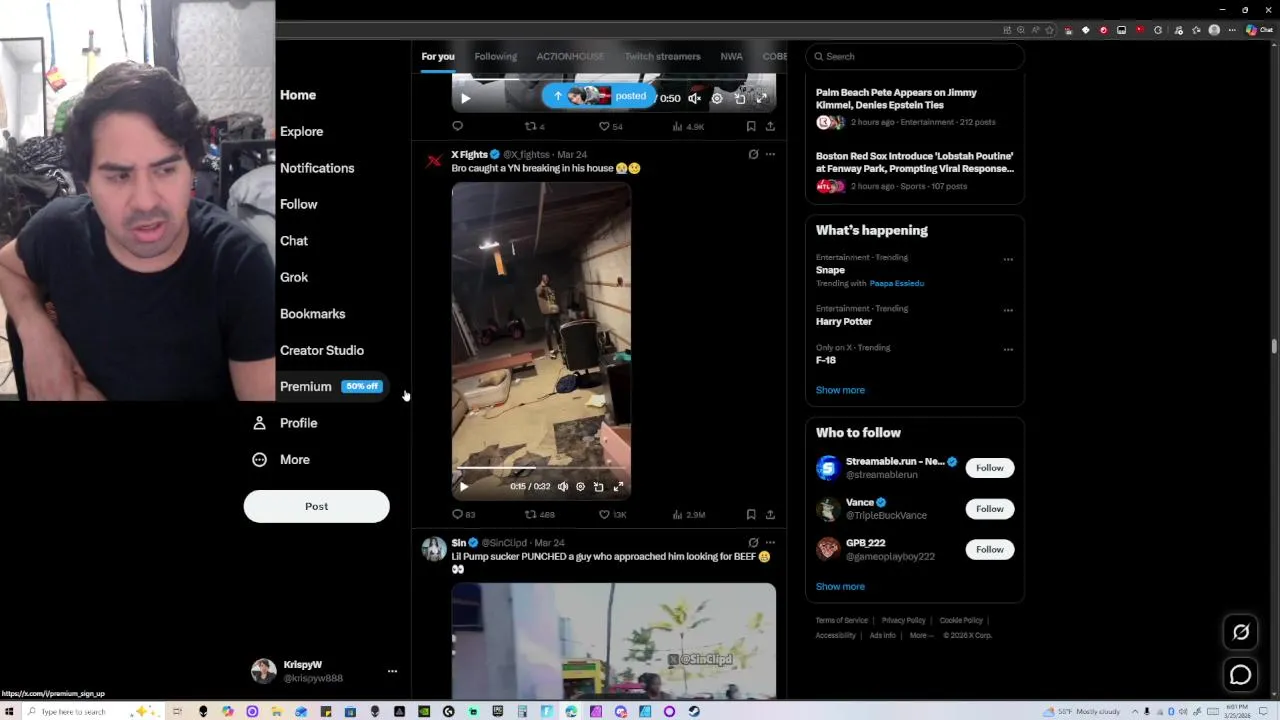Open Terms of Service link
Image resolution: width=1280 pixels, height=720 pixels.
(x=841, y=620)
